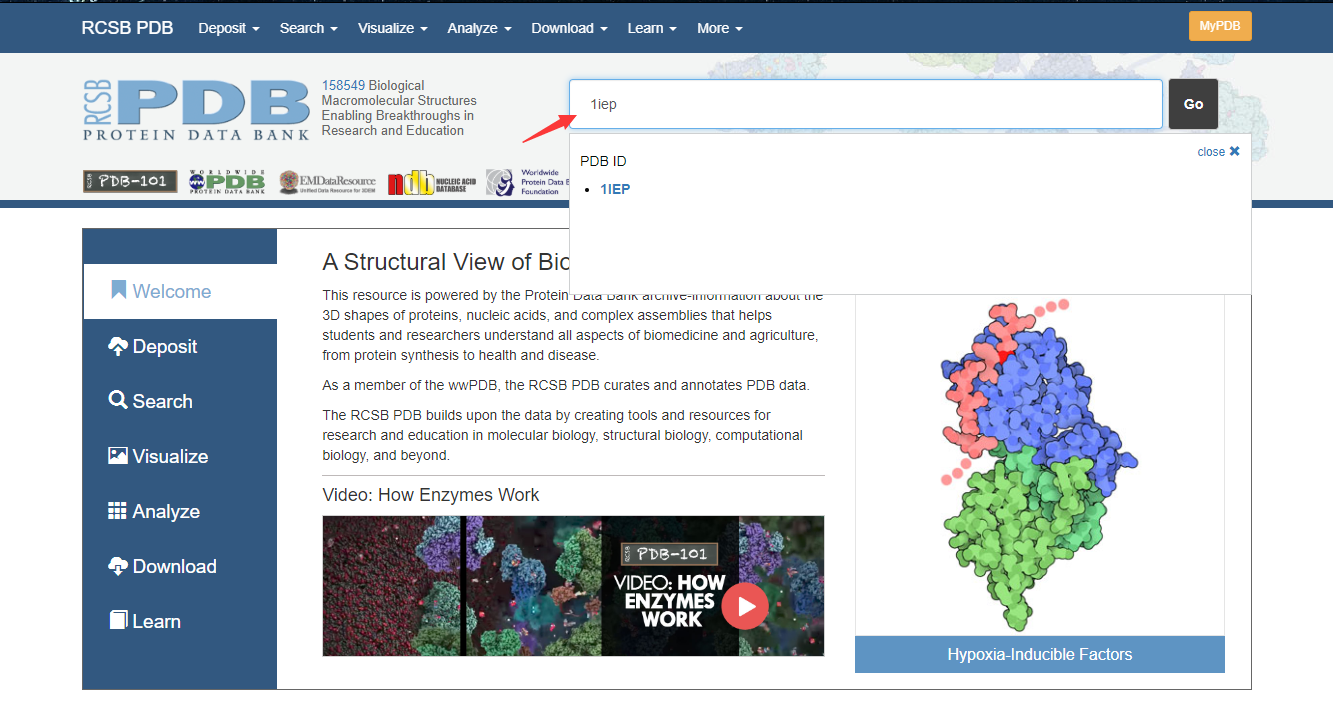Expand the Visualize navbar menu
1333x708 pixels.
pos(393,28)
